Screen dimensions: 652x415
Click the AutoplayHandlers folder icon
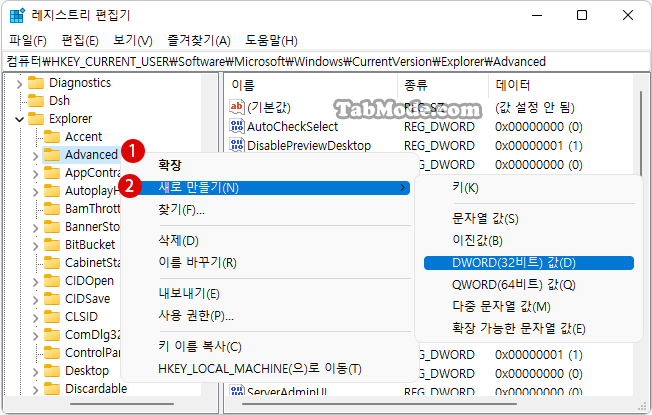[52, 191]
